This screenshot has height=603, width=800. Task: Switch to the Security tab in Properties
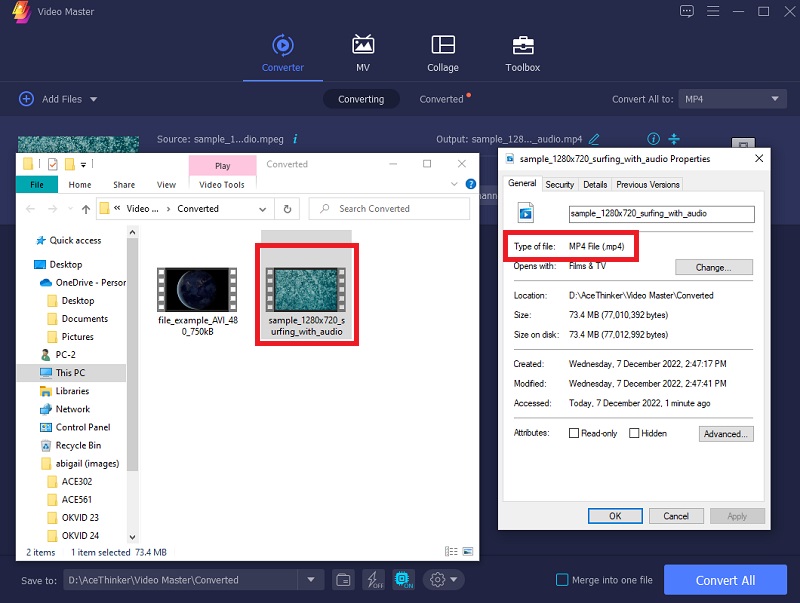tap(560, 185)
